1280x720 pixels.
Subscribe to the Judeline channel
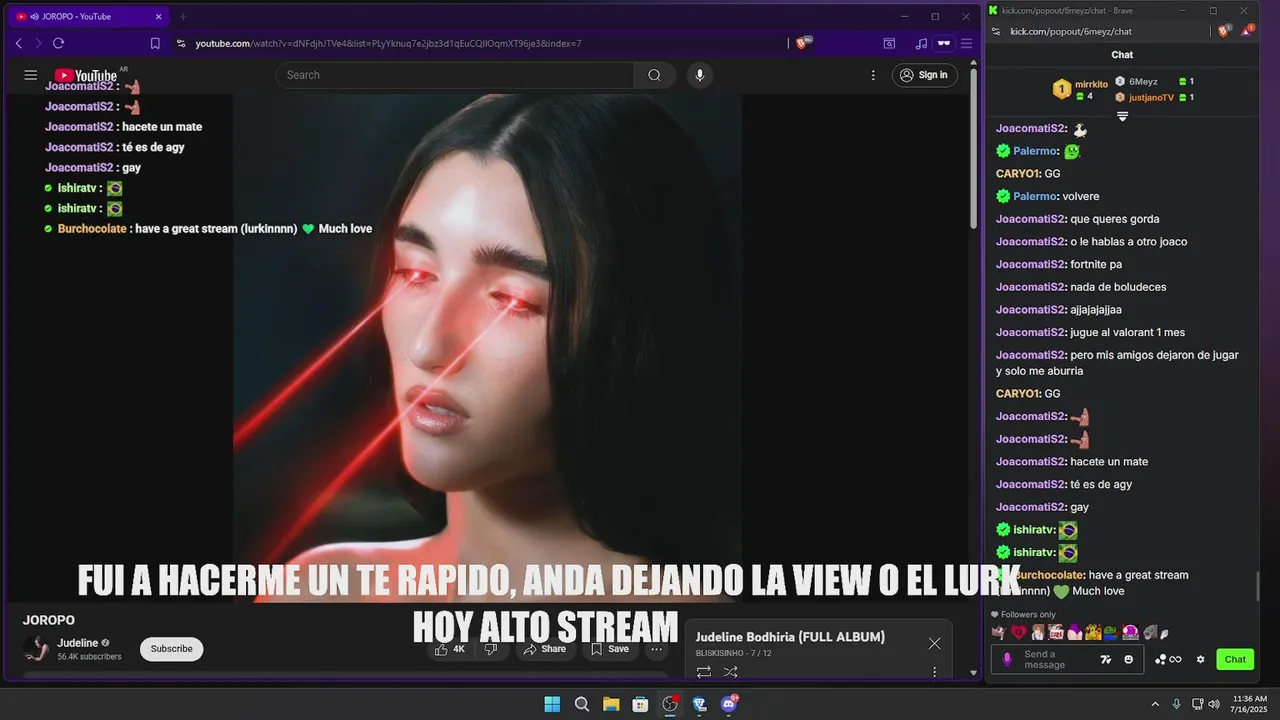(171, 649)
